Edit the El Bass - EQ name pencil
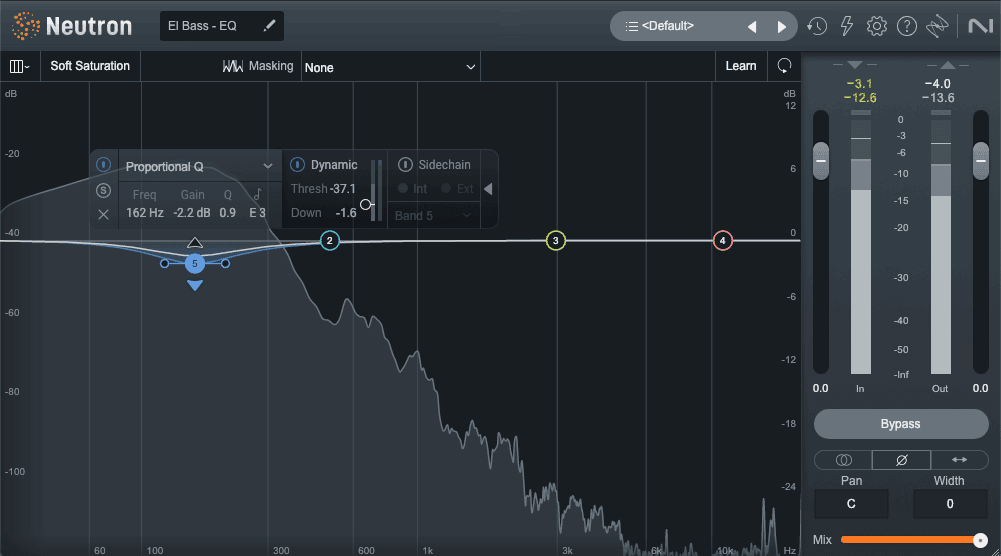Viewport: 1001px width, 556px height. 269,26
